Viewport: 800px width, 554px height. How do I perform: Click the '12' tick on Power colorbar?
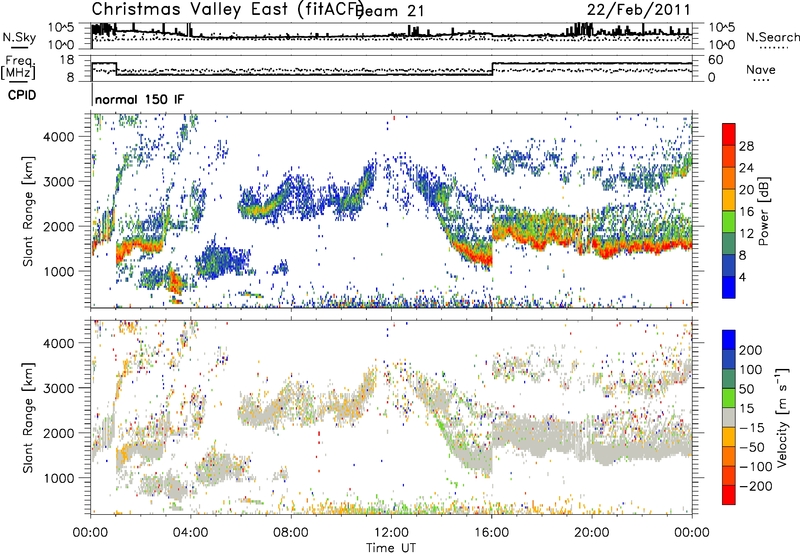tap(746, 234)
